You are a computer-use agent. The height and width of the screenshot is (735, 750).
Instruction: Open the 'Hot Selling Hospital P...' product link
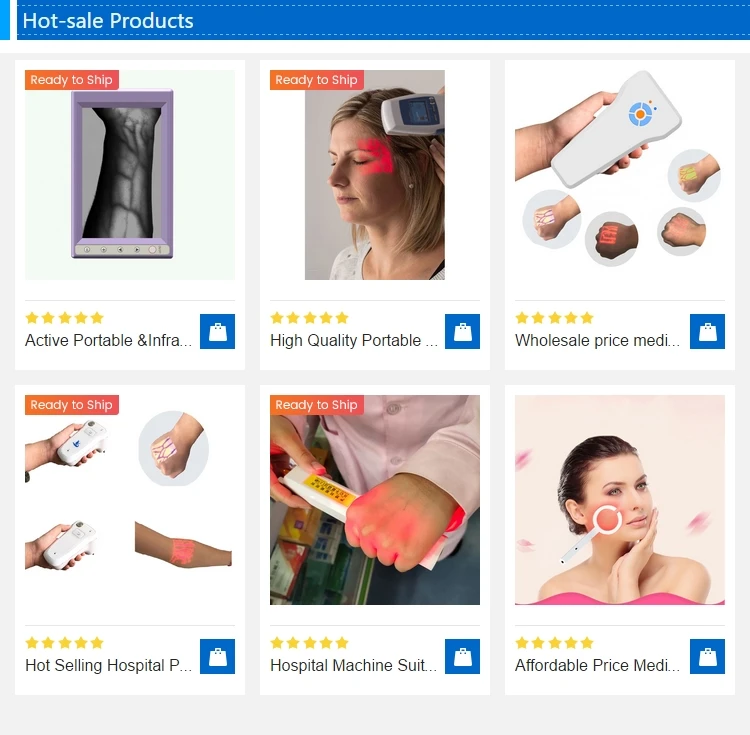click(x=109, y=665)
